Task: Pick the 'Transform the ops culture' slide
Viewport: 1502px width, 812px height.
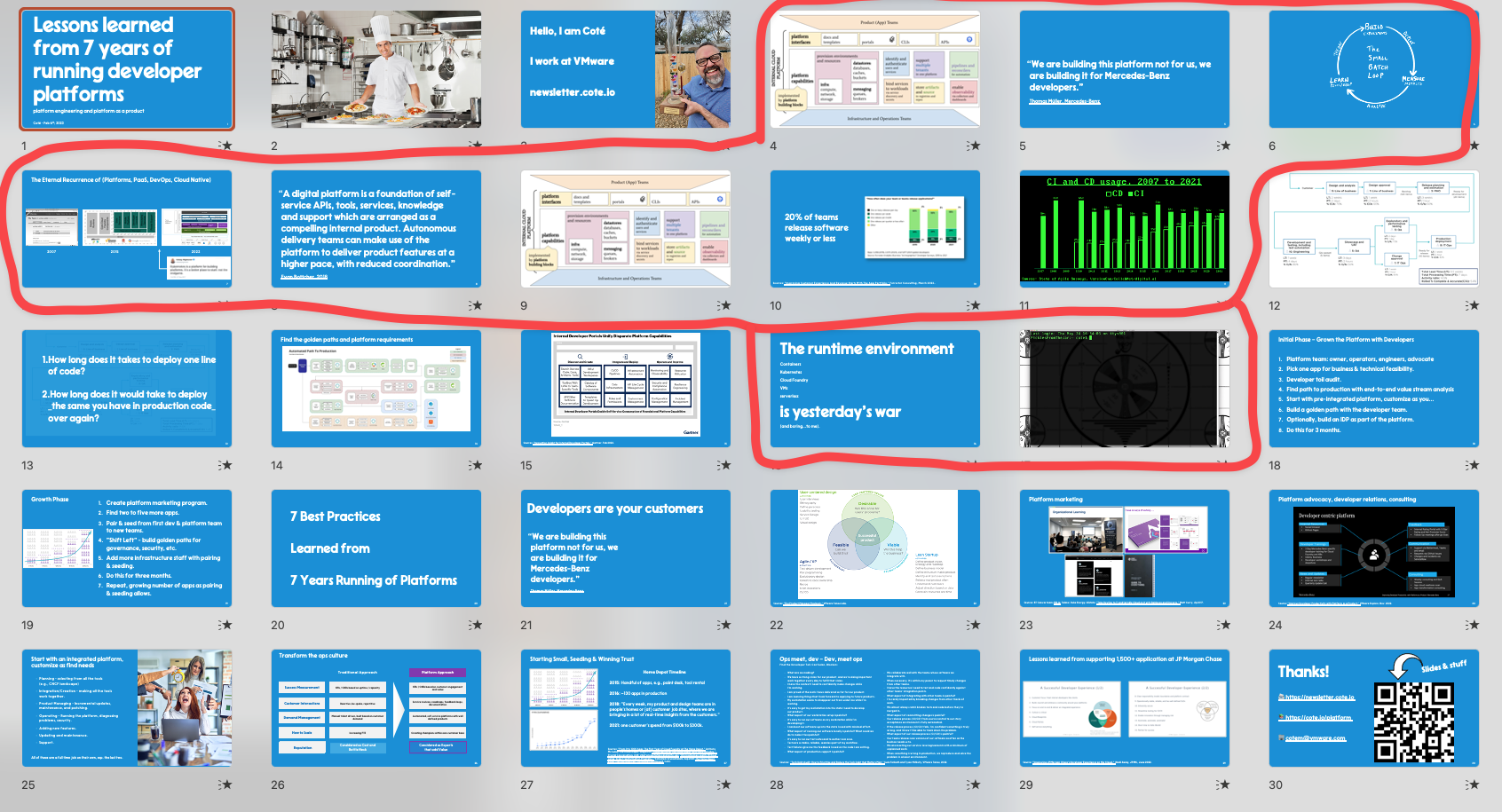Action: click(x=376, y=708)
